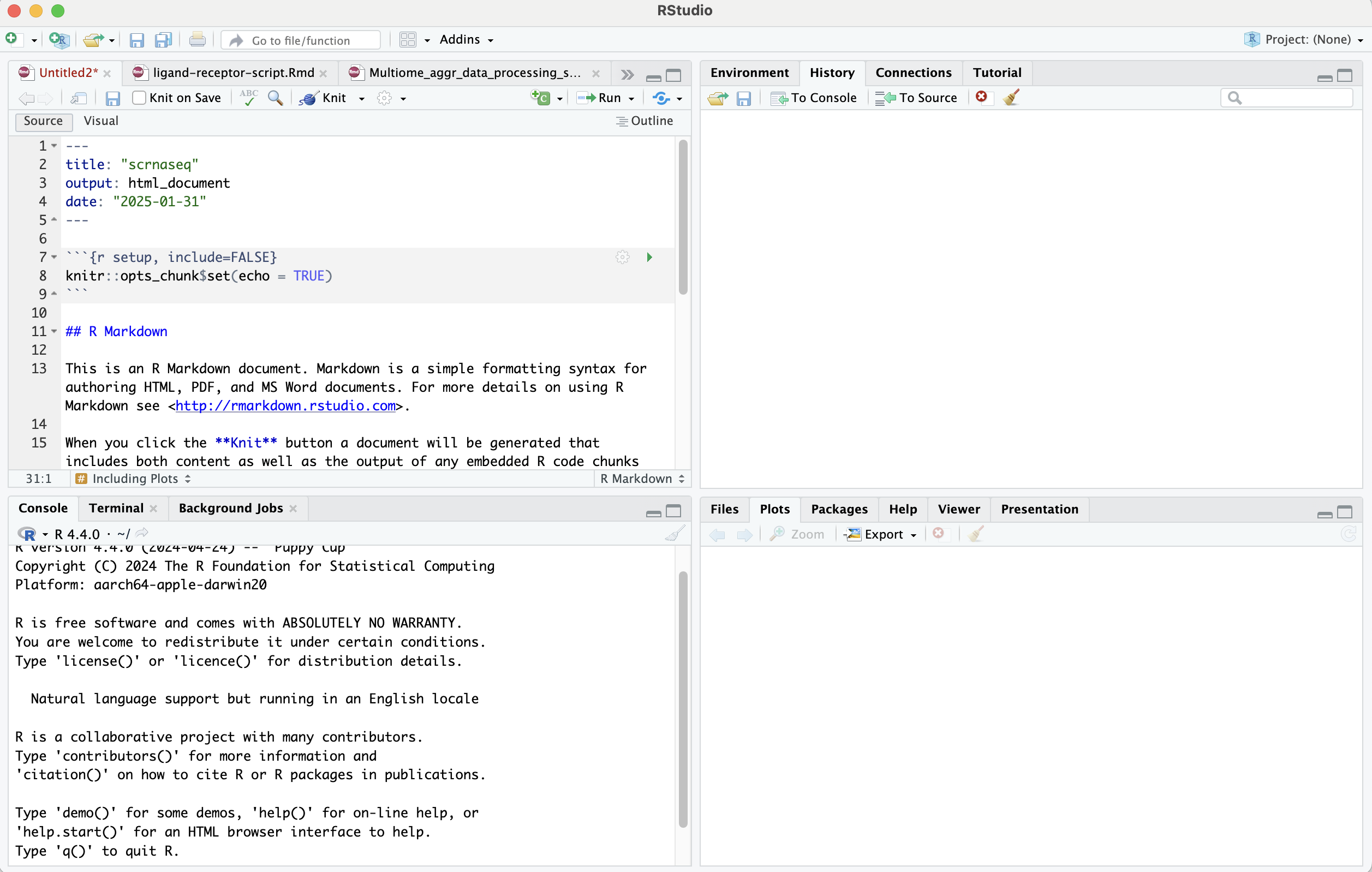Click the publish document icon

(661, 98)
